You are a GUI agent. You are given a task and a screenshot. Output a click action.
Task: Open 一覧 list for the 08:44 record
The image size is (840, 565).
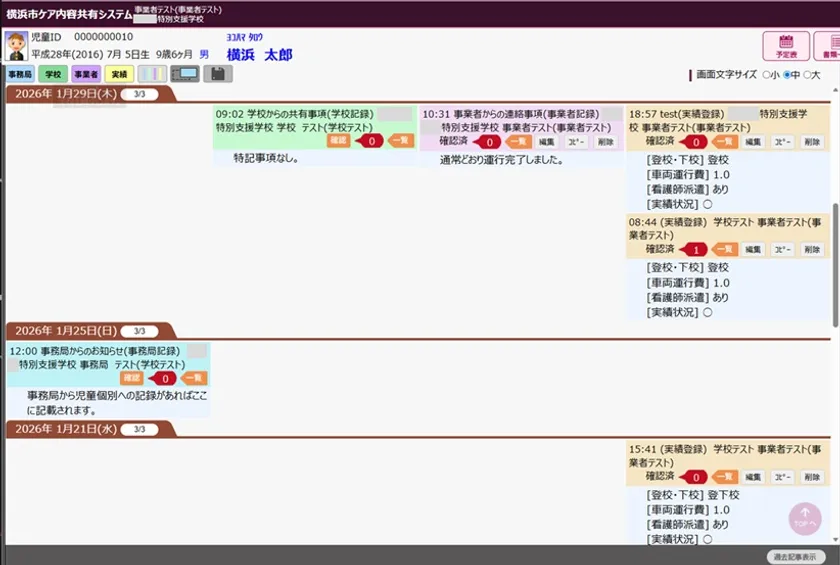pos(724,250)
